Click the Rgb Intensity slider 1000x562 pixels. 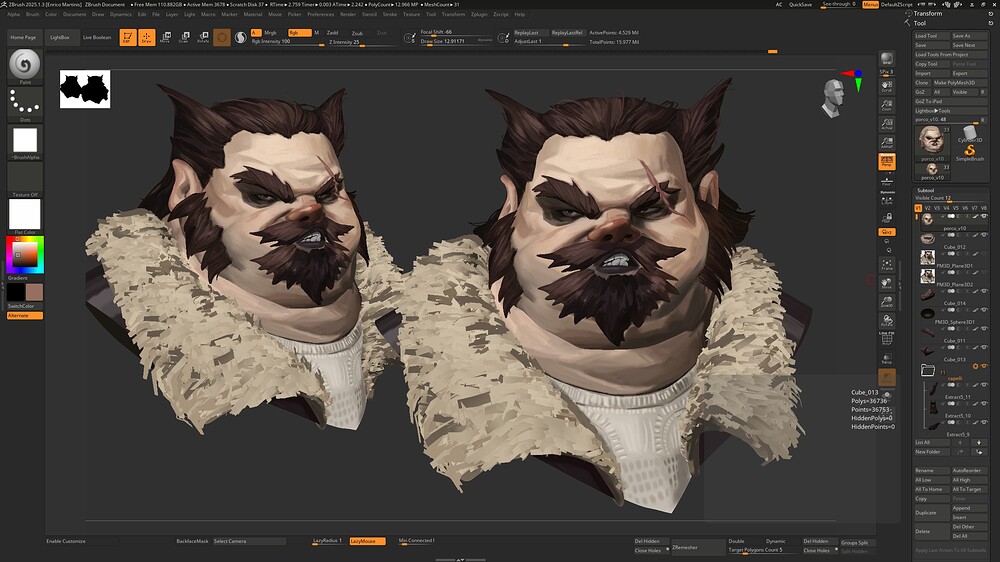pyautogui.click(x=287, y=41)
